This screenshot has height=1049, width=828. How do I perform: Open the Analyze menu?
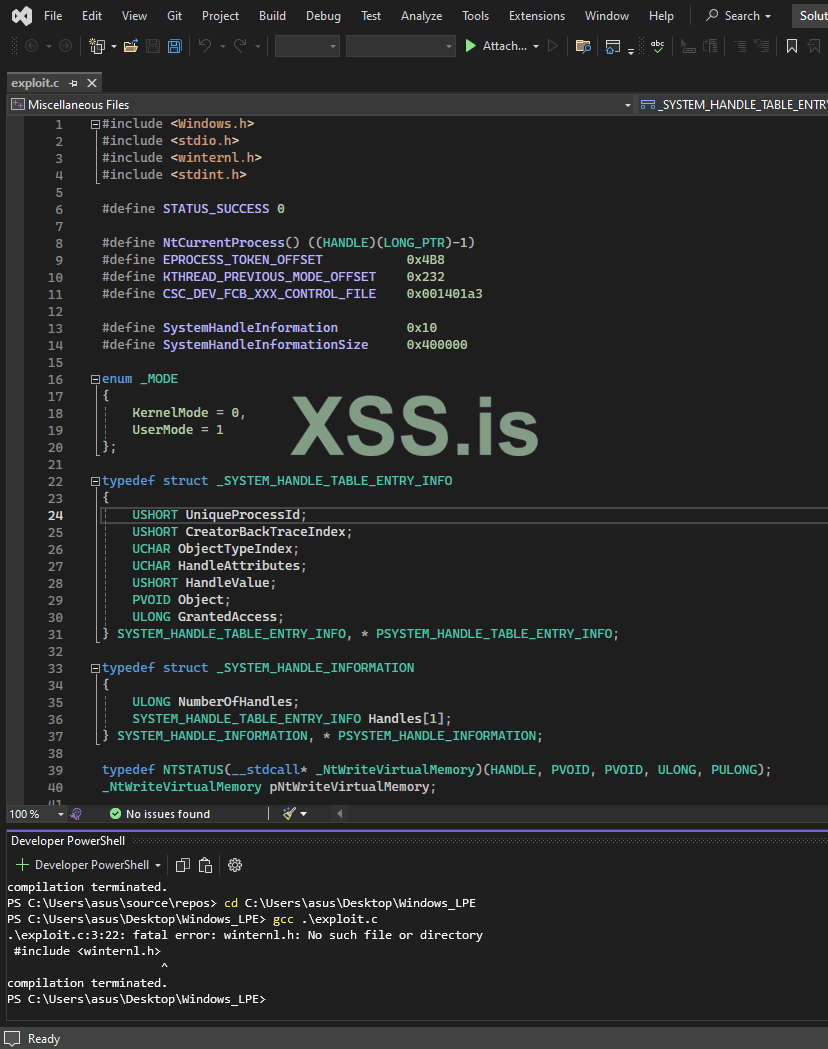click(421, 16)
